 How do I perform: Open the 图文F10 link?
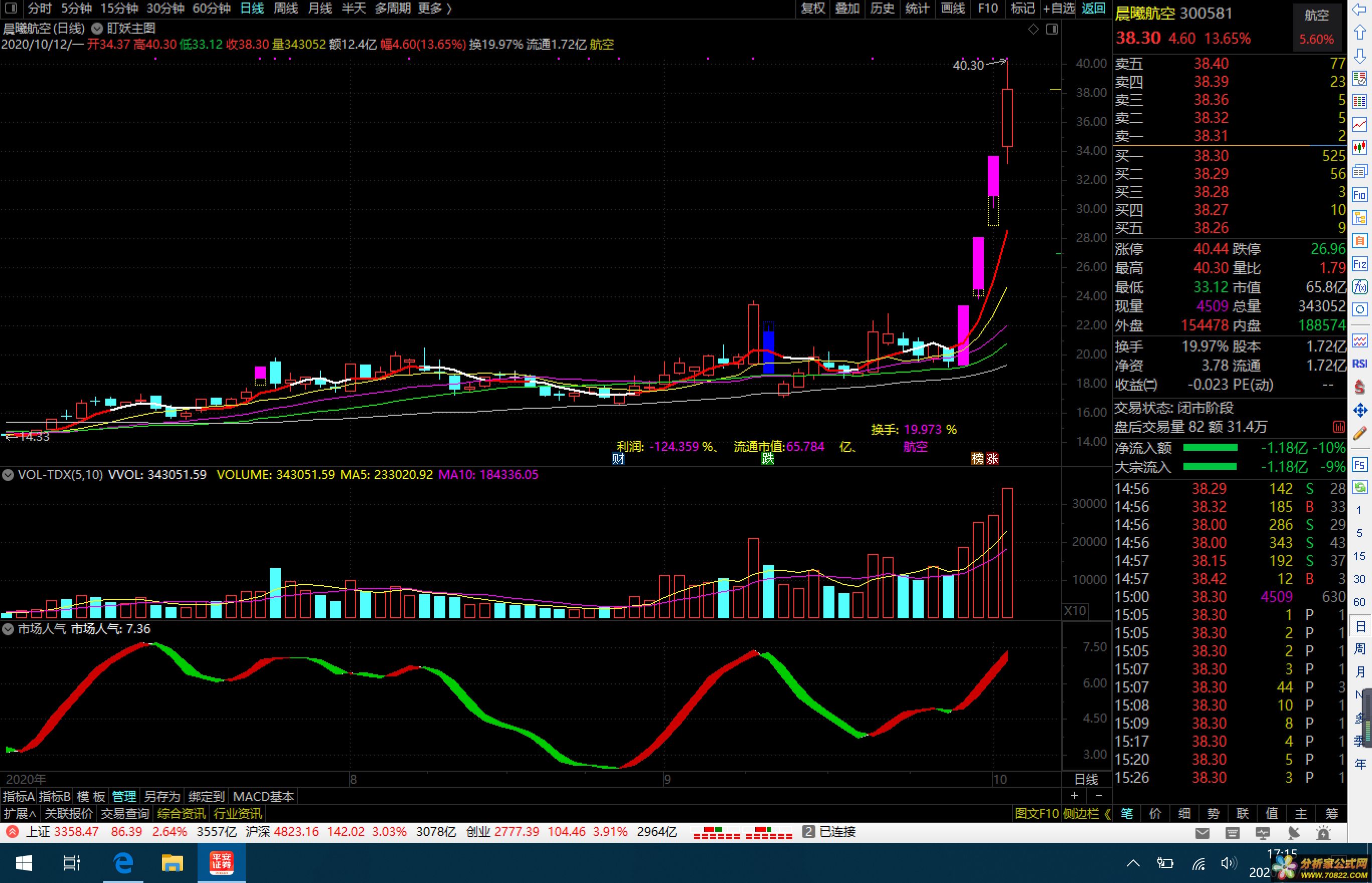1037,813
